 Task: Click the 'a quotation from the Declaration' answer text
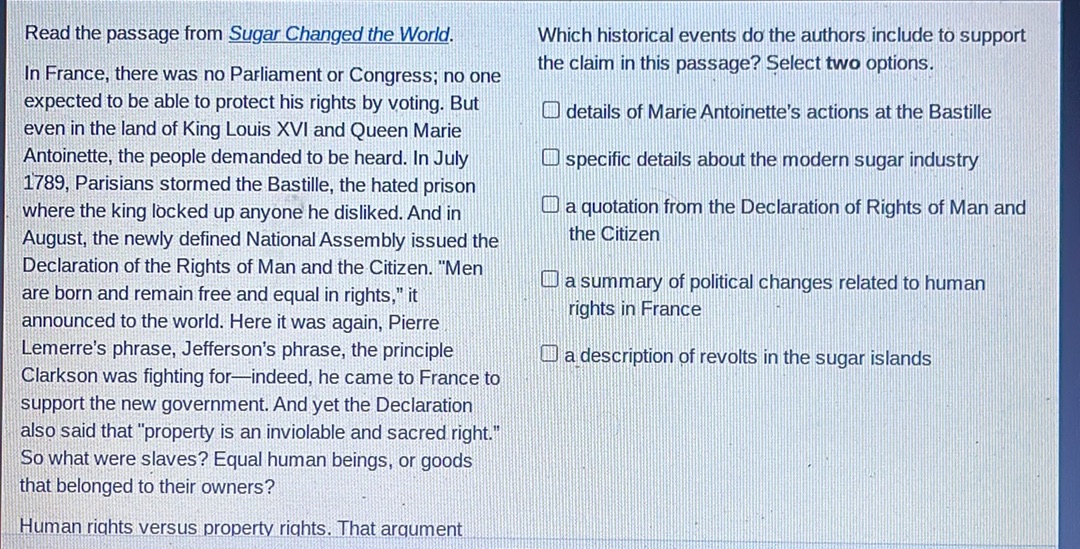(x=795, y=208)
